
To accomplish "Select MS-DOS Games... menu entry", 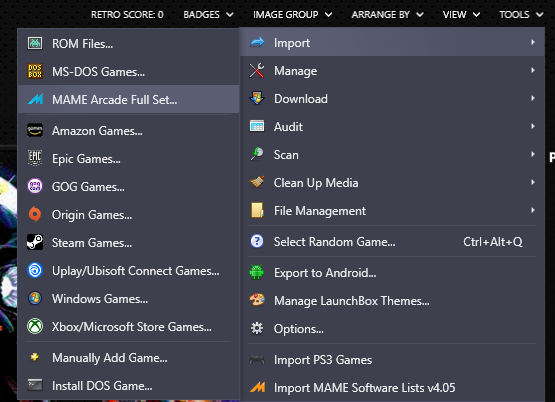I will click(128, 71).
